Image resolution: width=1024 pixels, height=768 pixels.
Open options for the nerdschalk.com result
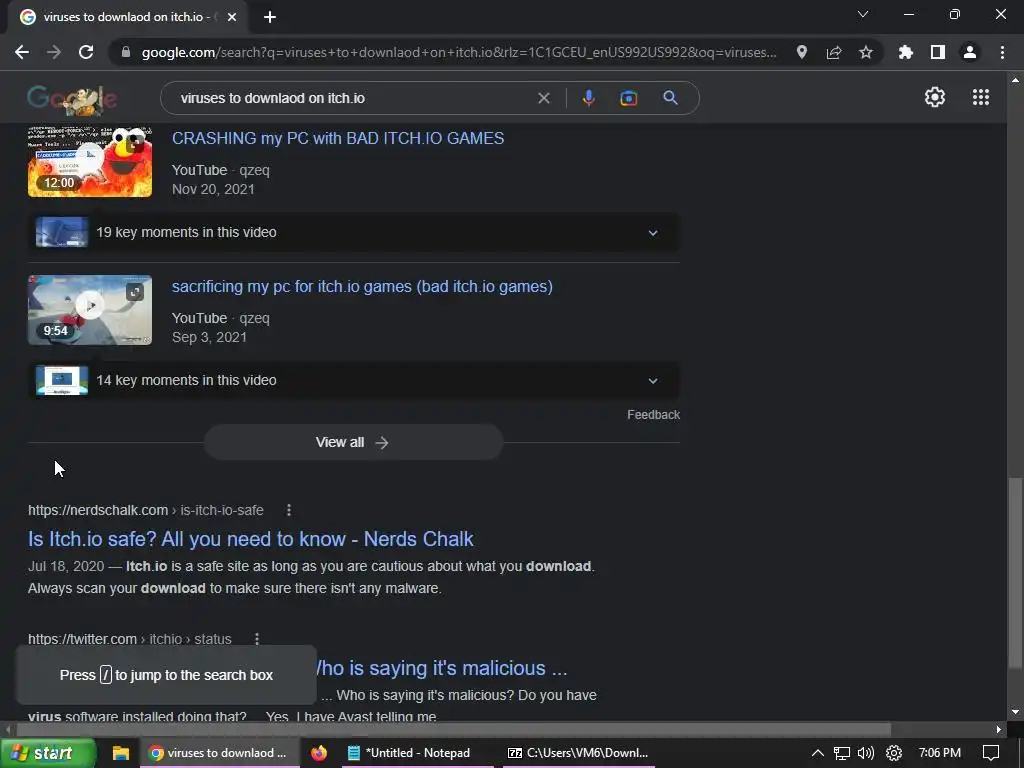(x=289, y=510)
